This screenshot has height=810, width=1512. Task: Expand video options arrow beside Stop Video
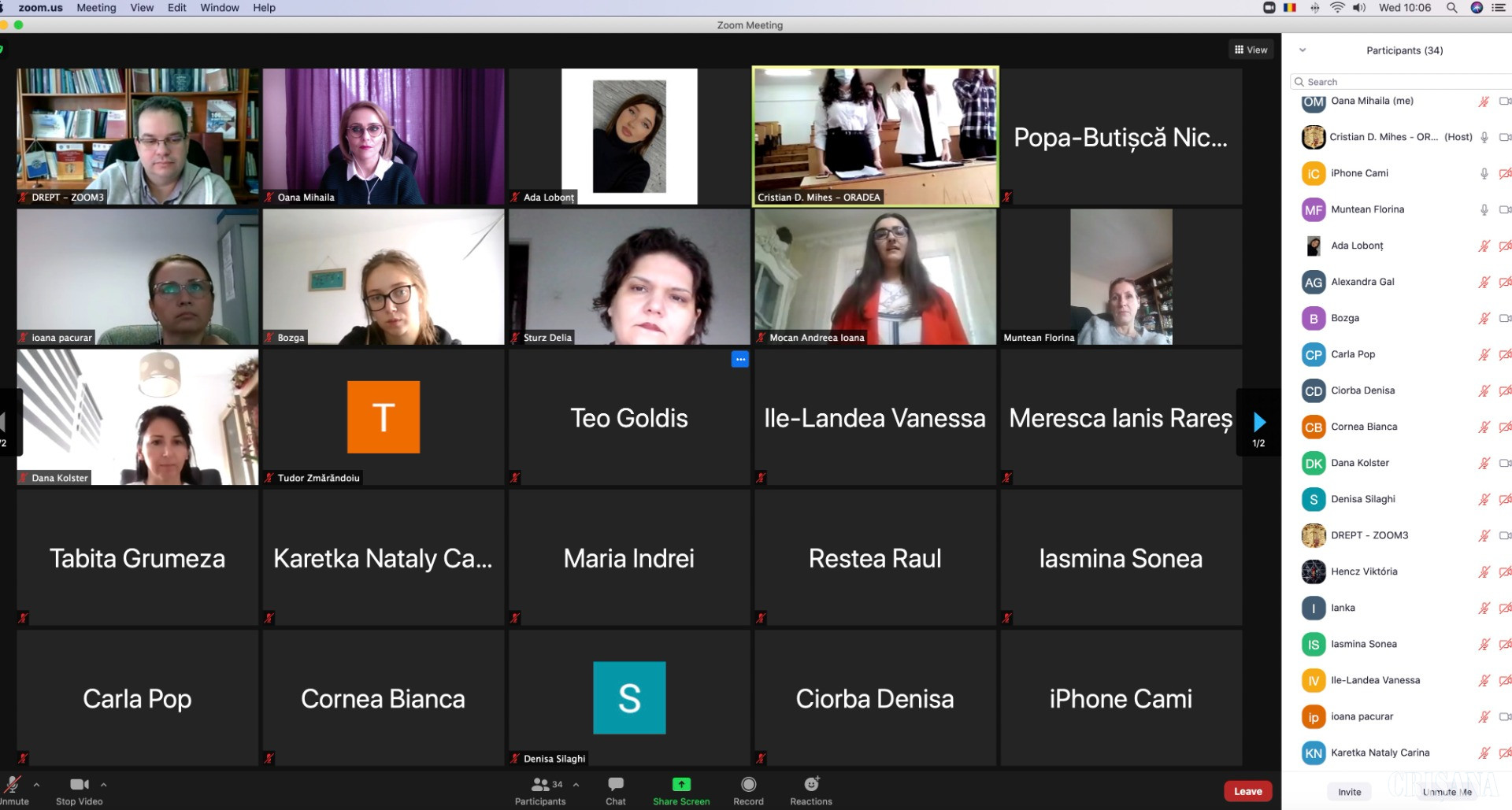[x=103, y=784]
